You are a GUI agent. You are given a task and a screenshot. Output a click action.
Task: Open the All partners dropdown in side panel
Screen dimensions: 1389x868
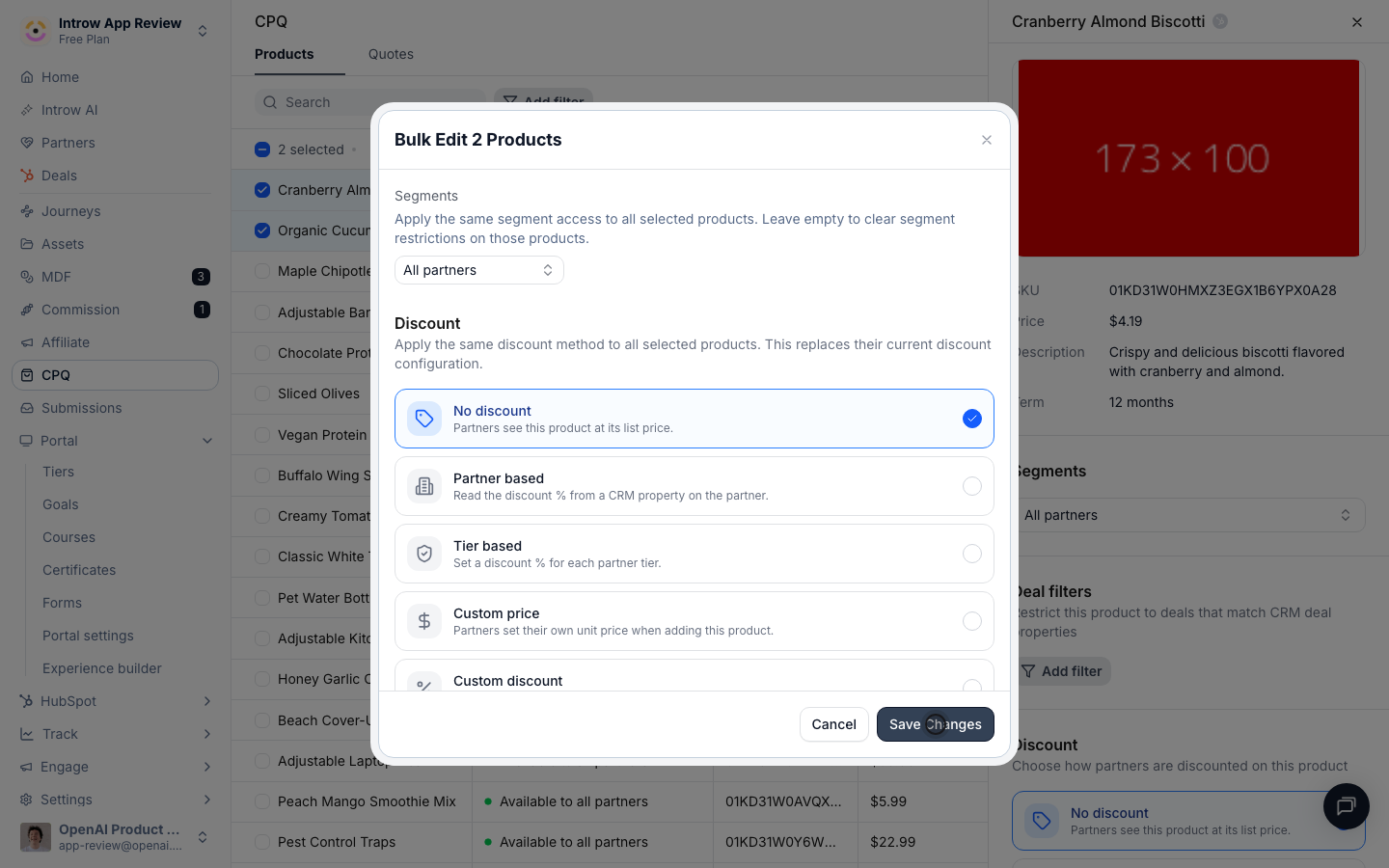(x=1188, y=515)
